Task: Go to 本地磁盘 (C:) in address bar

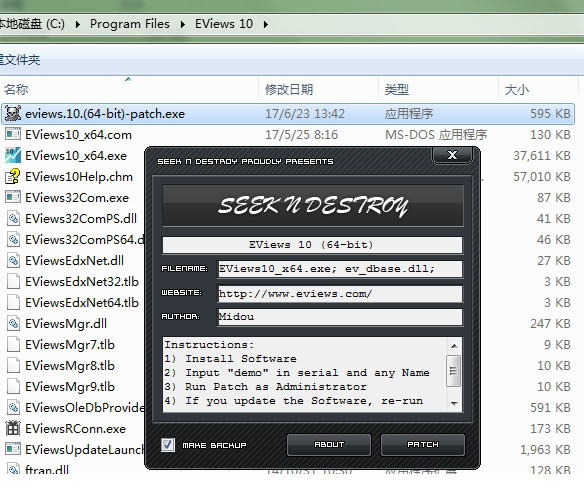Action: pos(32,24)
